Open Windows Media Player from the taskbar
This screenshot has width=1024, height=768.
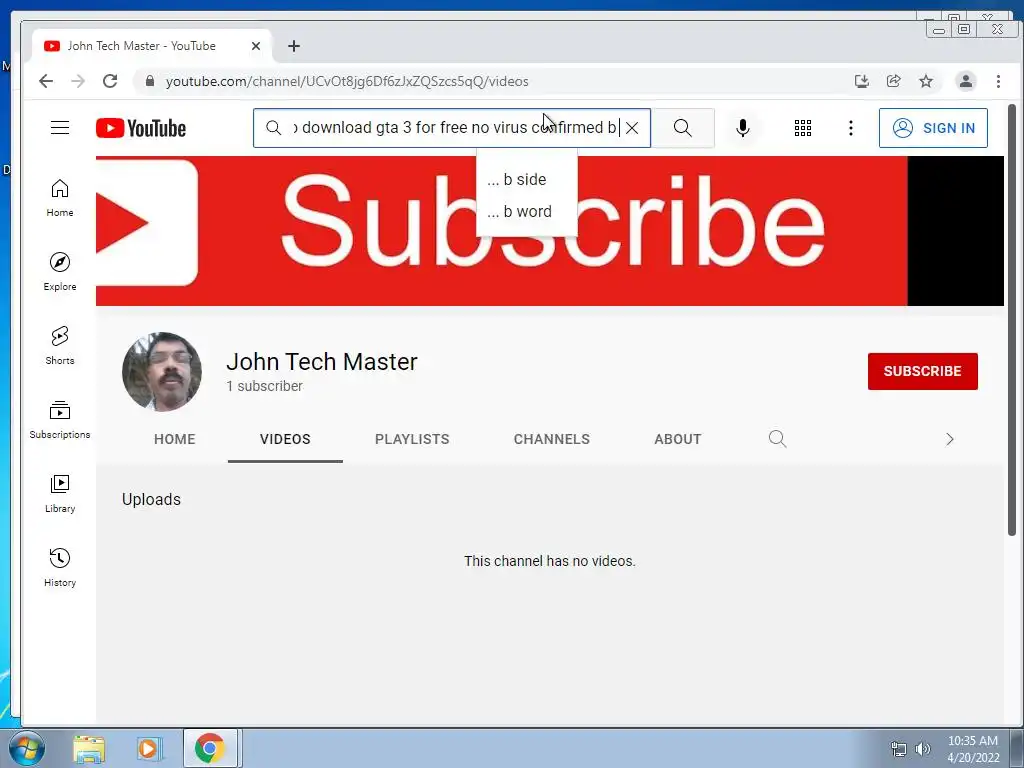pos(149,748)
